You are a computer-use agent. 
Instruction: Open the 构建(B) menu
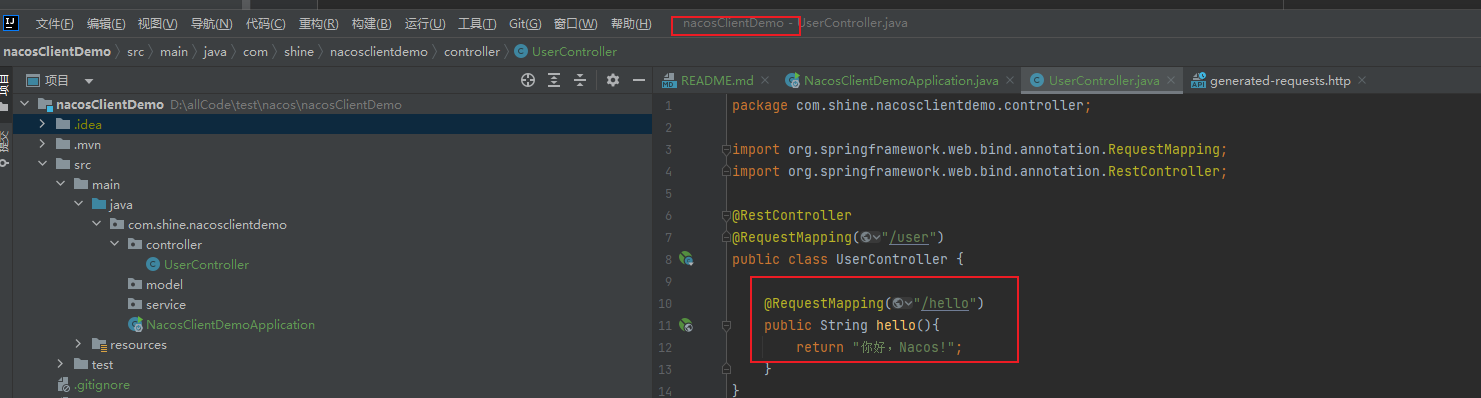(371, 24)
